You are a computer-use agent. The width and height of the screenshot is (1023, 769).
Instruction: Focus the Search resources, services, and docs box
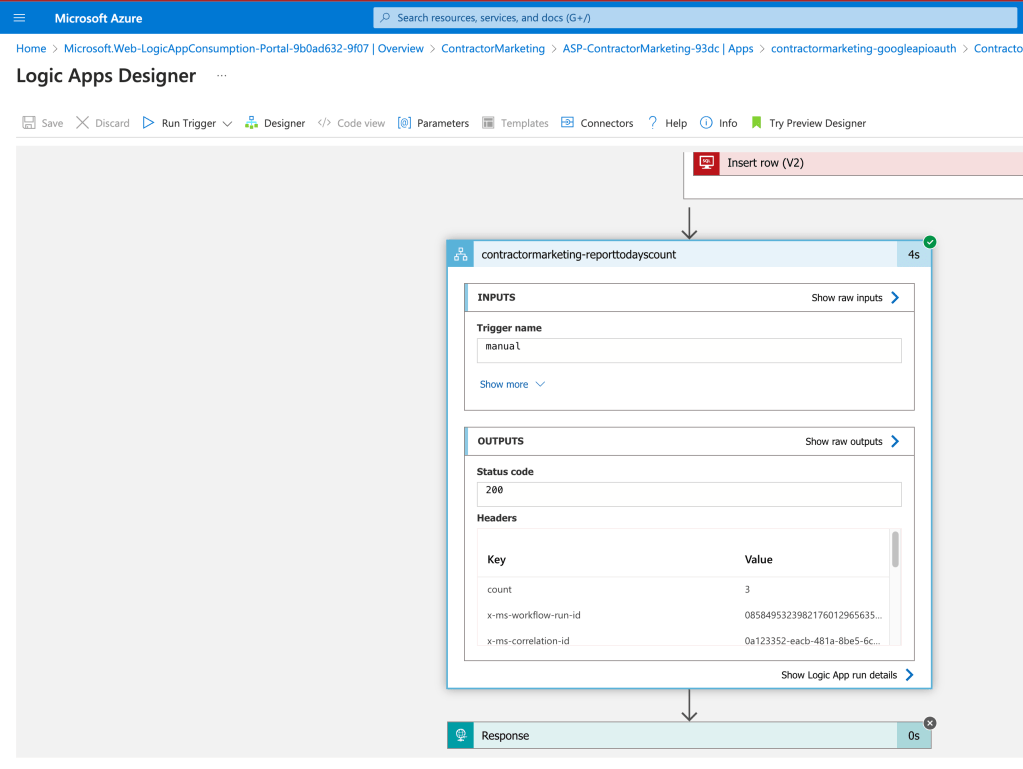(x=695, y=18)
